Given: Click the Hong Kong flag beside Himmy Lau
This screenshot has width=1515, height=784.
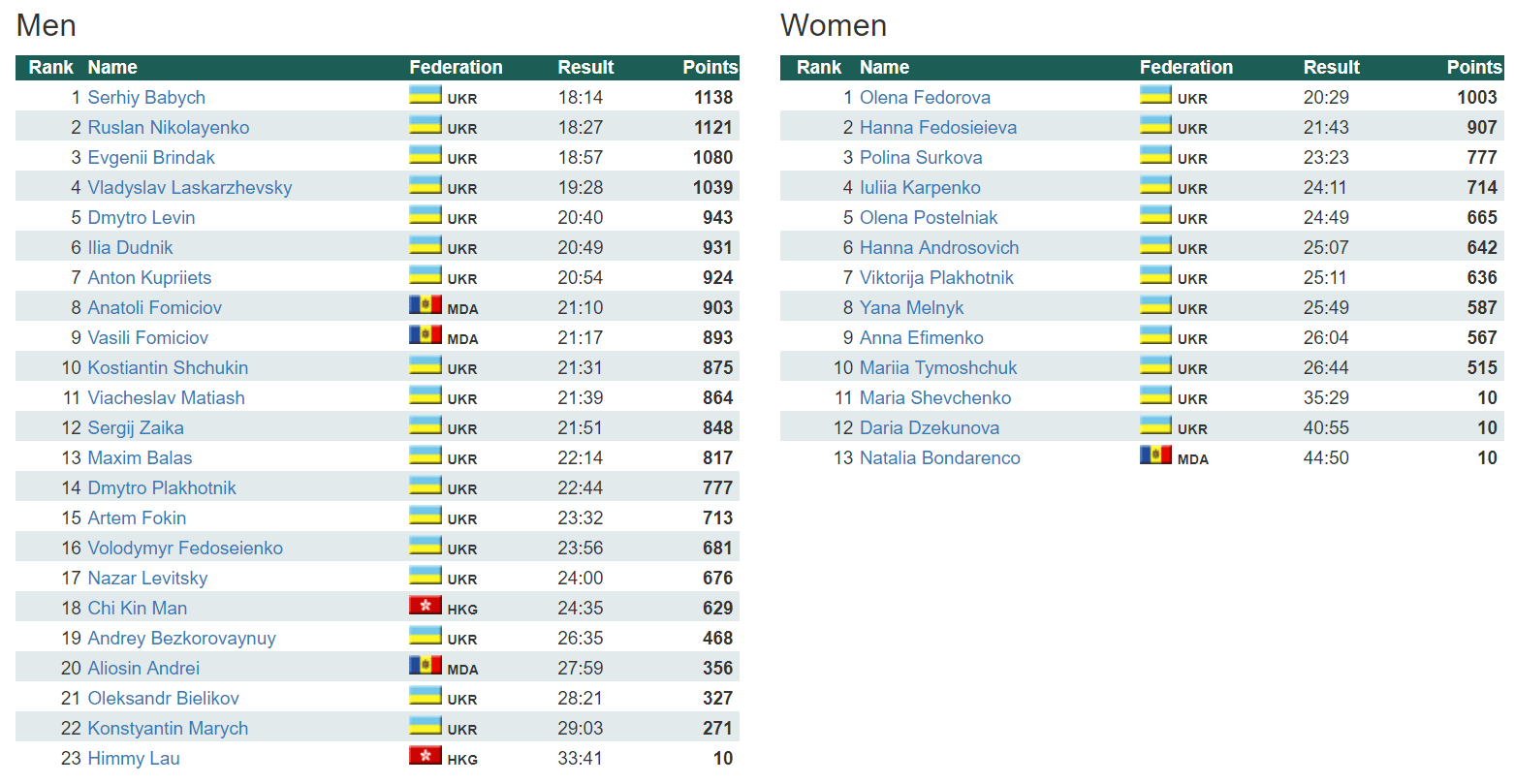Looking at the screenshot, I should (x=425, y=756).
